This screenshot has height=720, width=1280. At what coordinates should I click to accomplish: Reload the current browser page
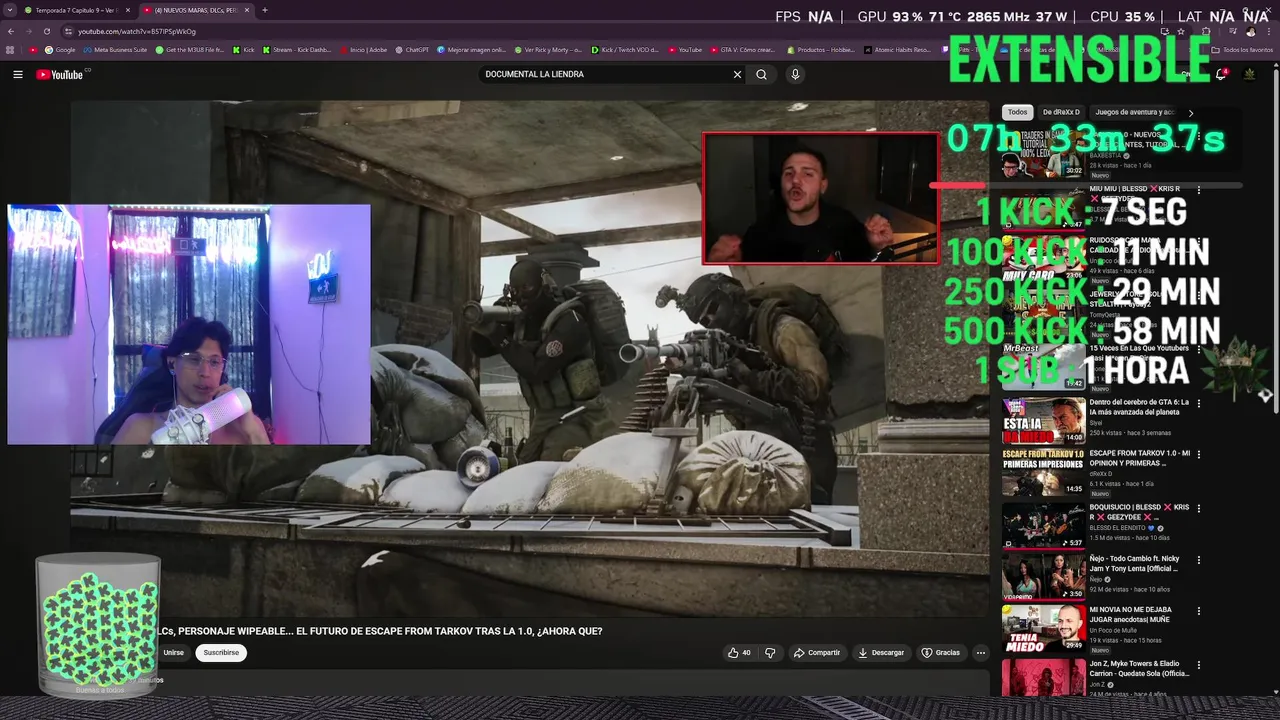(x=46, y=31)
